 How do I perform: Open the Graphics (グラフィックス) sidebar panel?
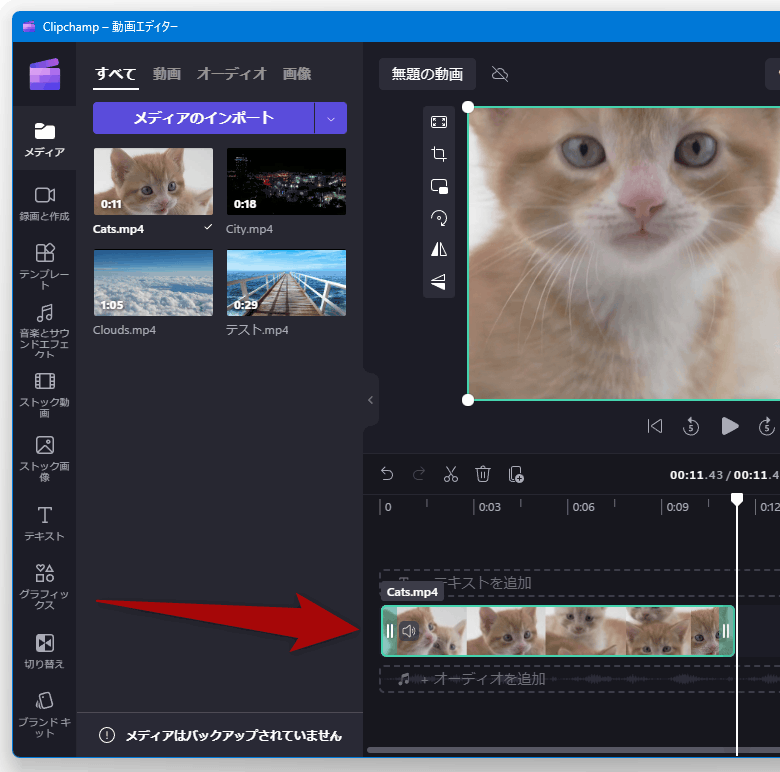pos(44,586)
